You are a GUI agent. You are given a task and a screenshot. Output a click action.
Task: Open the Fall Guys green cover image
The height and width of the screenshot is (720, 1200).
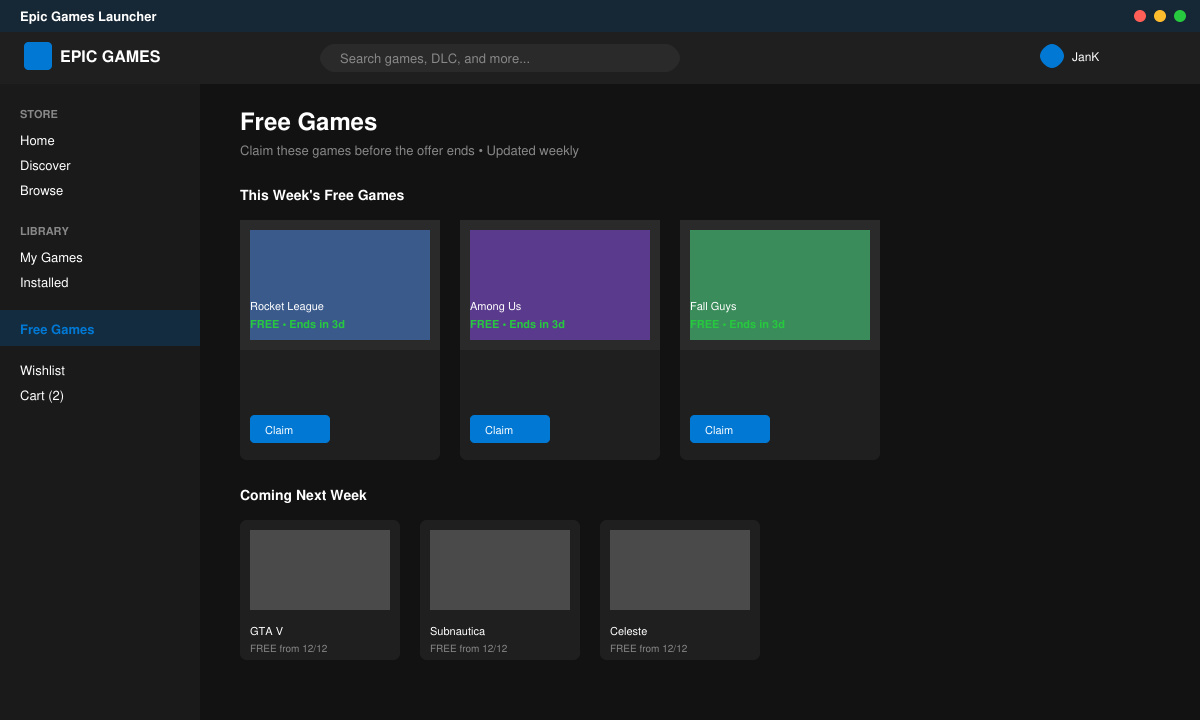click(780, 285)
